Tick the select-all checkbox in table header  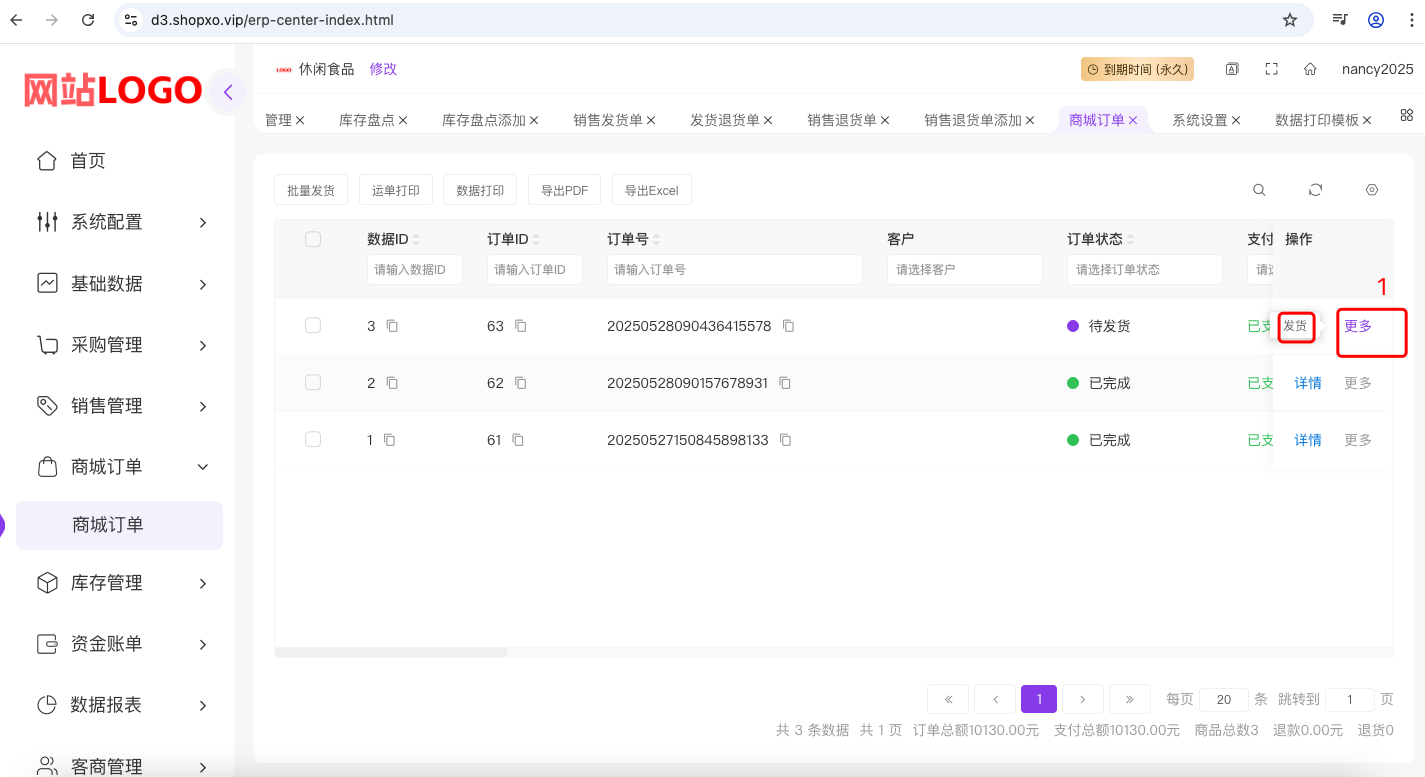pos(313,239)
